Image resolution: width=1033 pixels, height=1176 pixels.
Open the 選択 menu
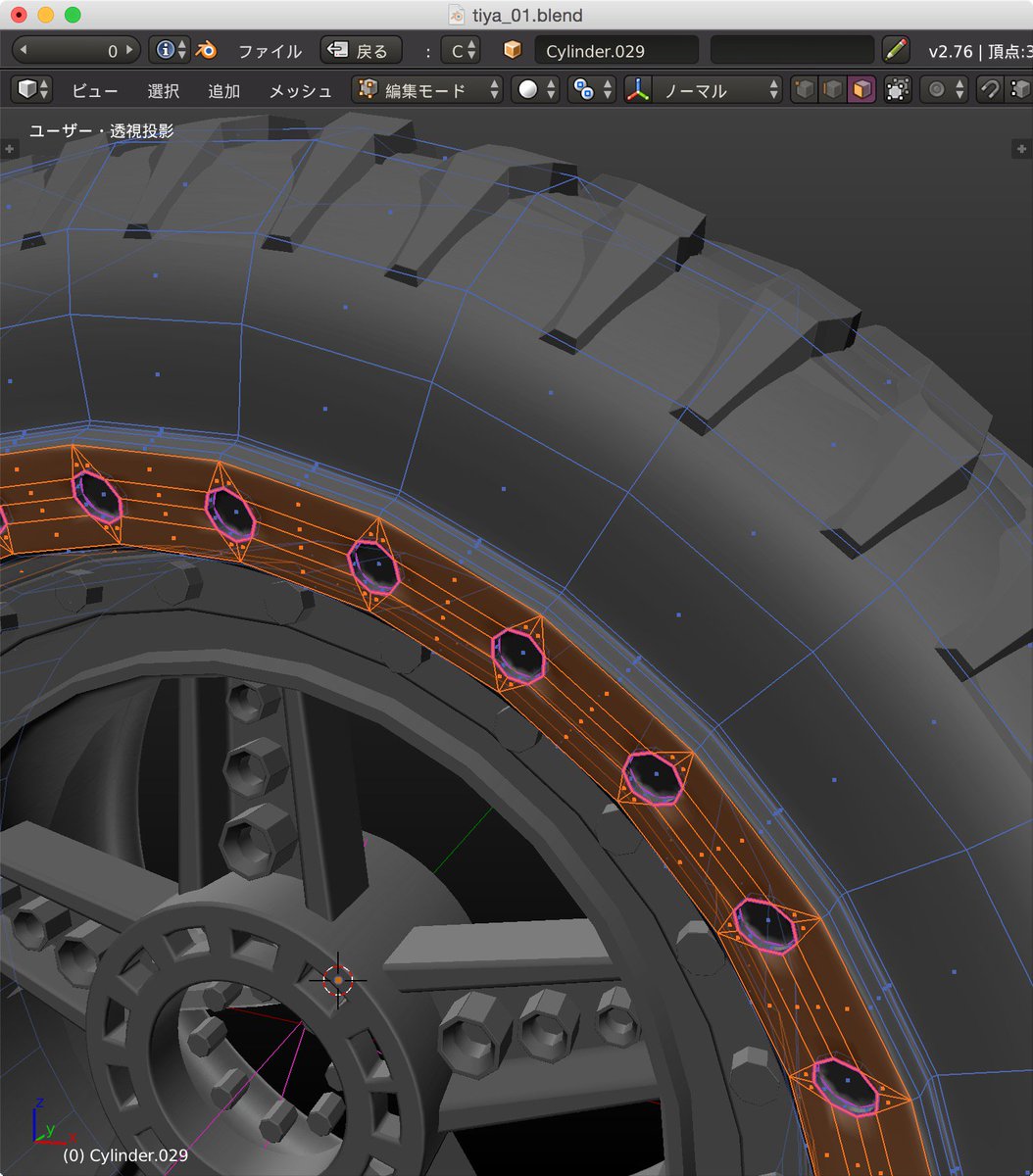click(164, 91)
